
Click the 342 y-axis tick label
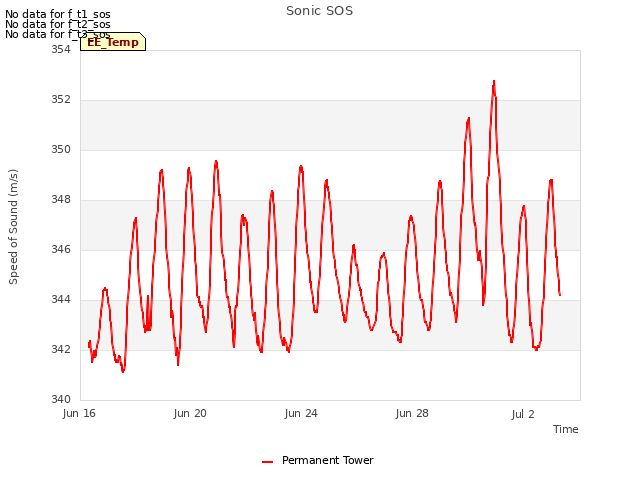[x=61, y=349]
